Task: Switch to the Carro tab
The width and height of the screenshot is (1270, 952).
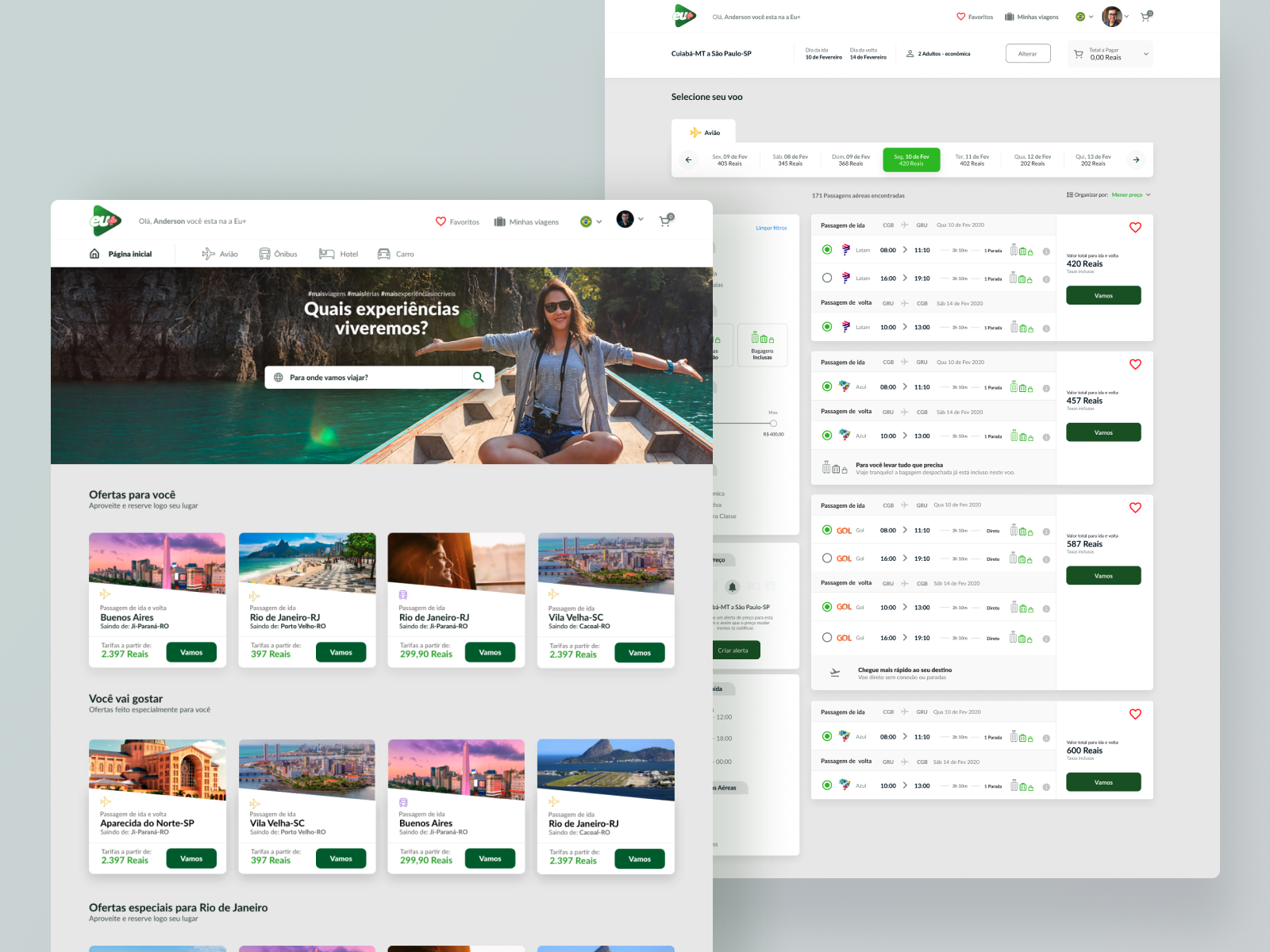Action: tap(396, 254)
